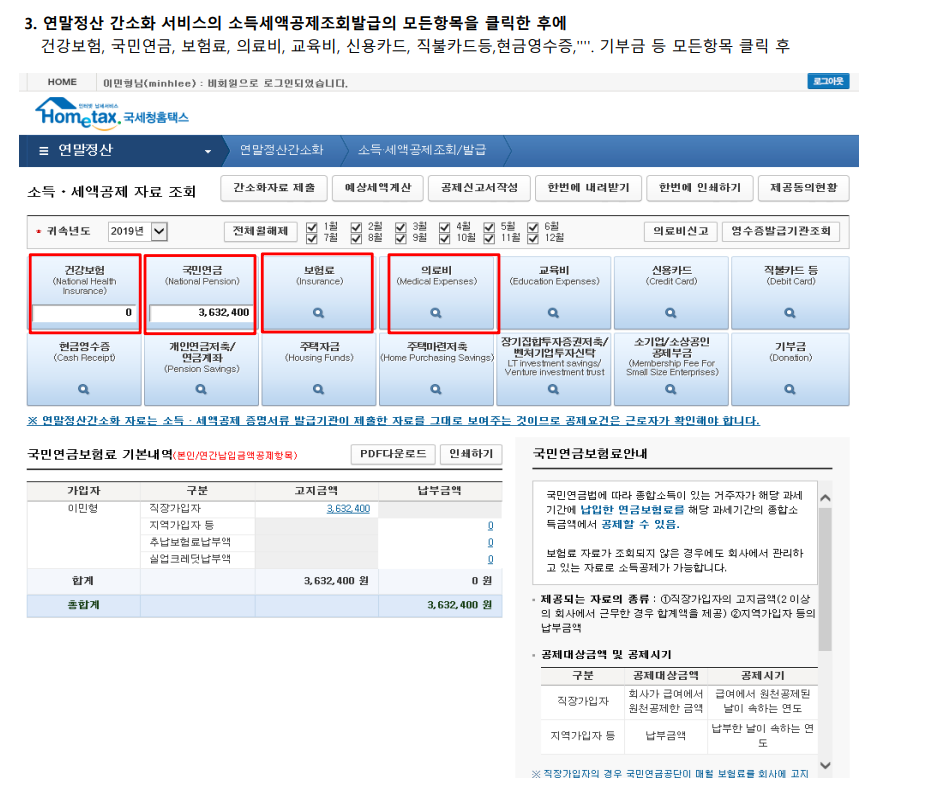Expand the 연말정산 main menu dropdown
This screenshot has height=789, width=937.
click(208, 151)
